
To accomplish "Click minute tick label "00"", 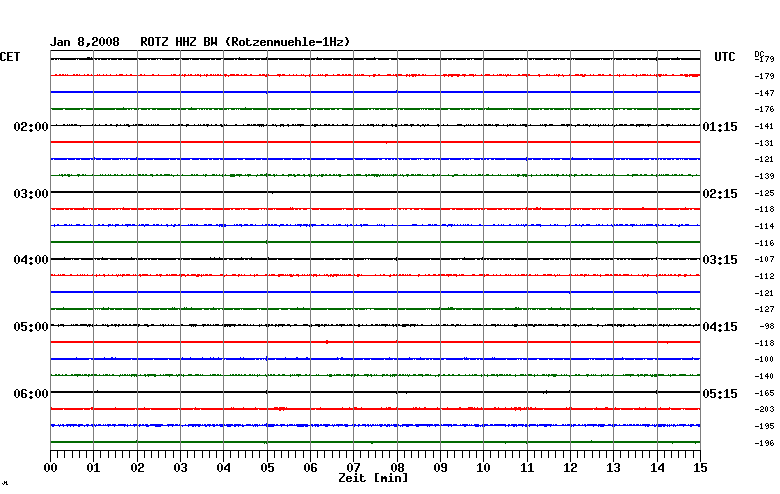I will pyautogui.click(x=50, y=468).
